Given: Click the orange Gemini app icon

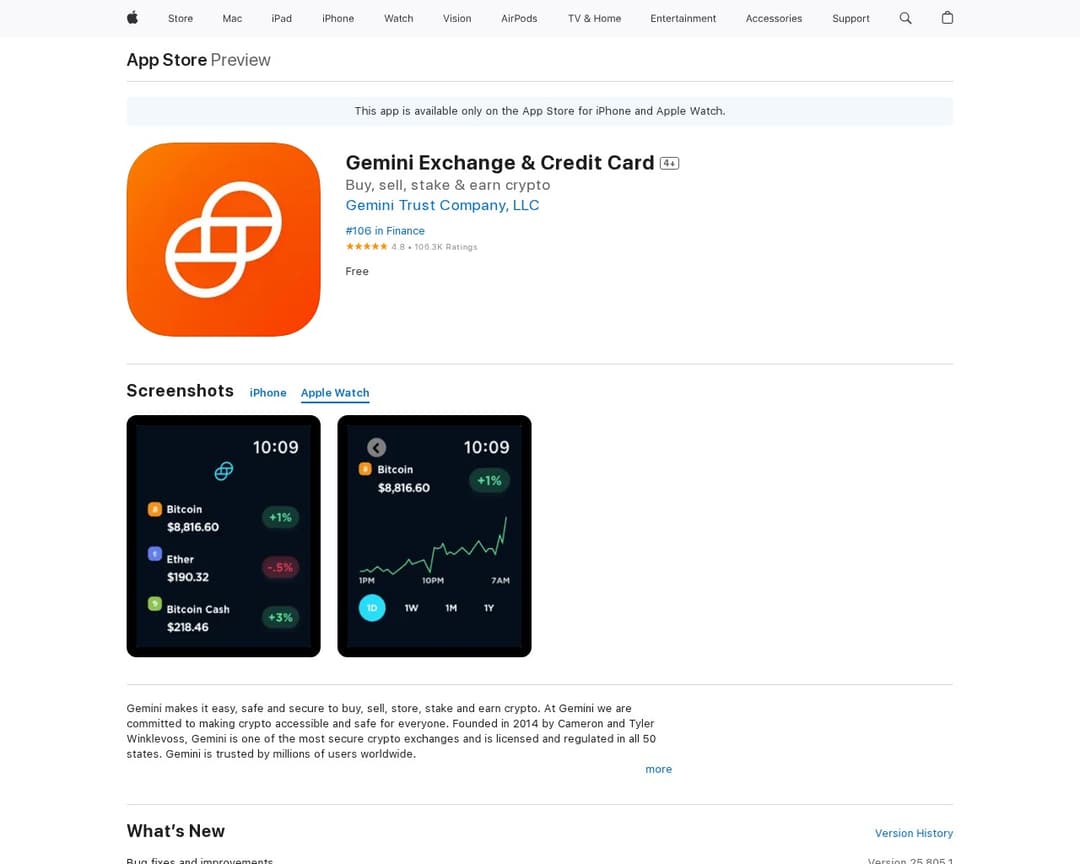Looking at the screenshot, I should [223, 240].
